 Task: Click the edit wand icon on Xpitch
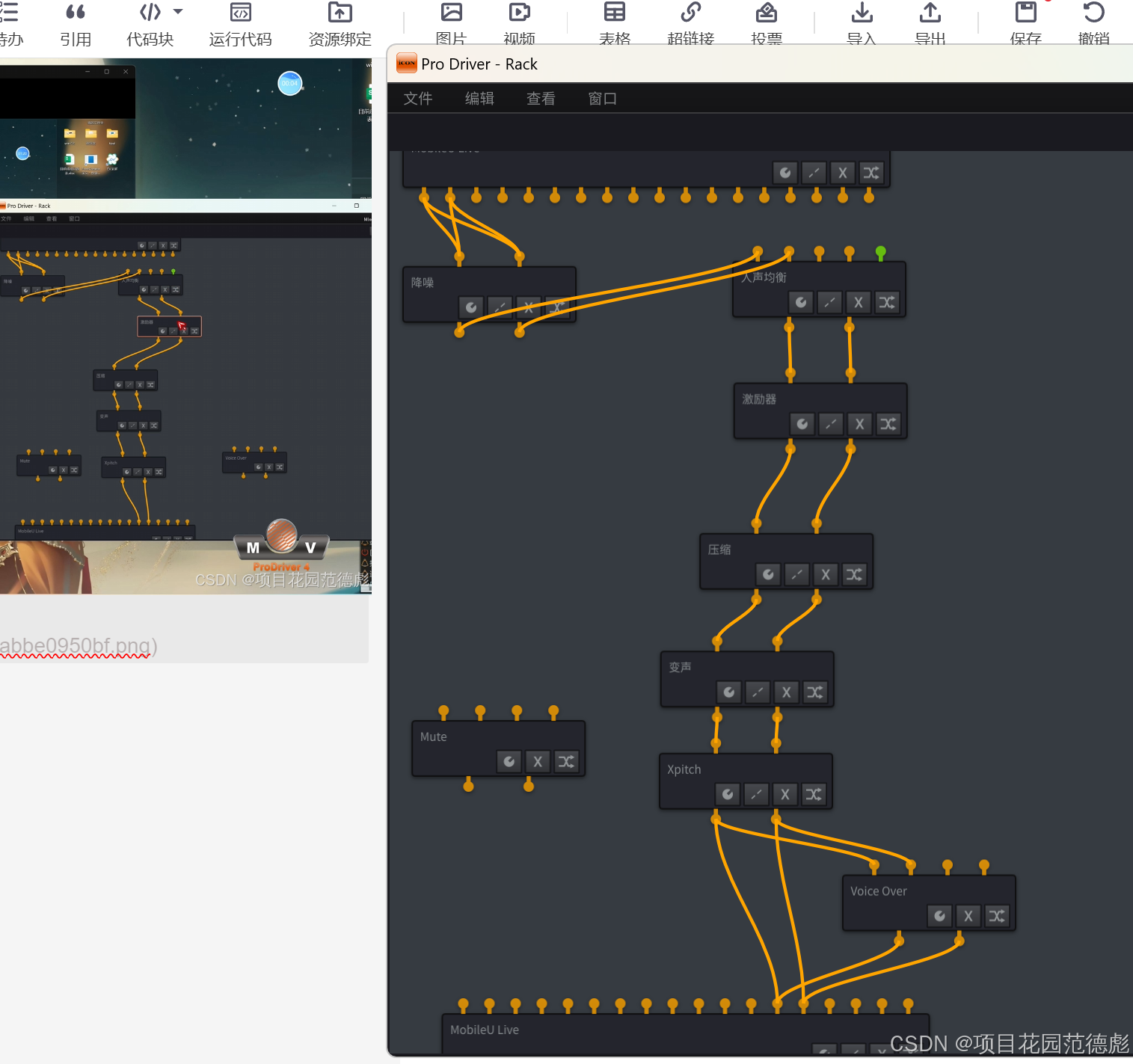coord(756,794)
